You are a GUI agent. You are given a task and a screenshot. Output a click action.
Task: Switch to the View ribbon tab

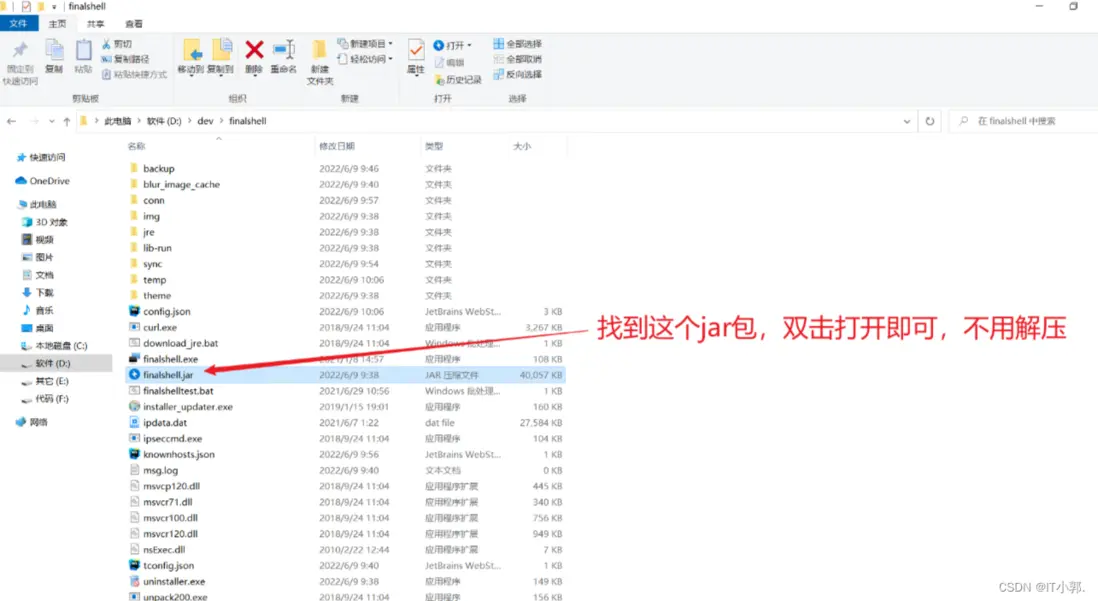pyautogui.click(x=134, y=24)
